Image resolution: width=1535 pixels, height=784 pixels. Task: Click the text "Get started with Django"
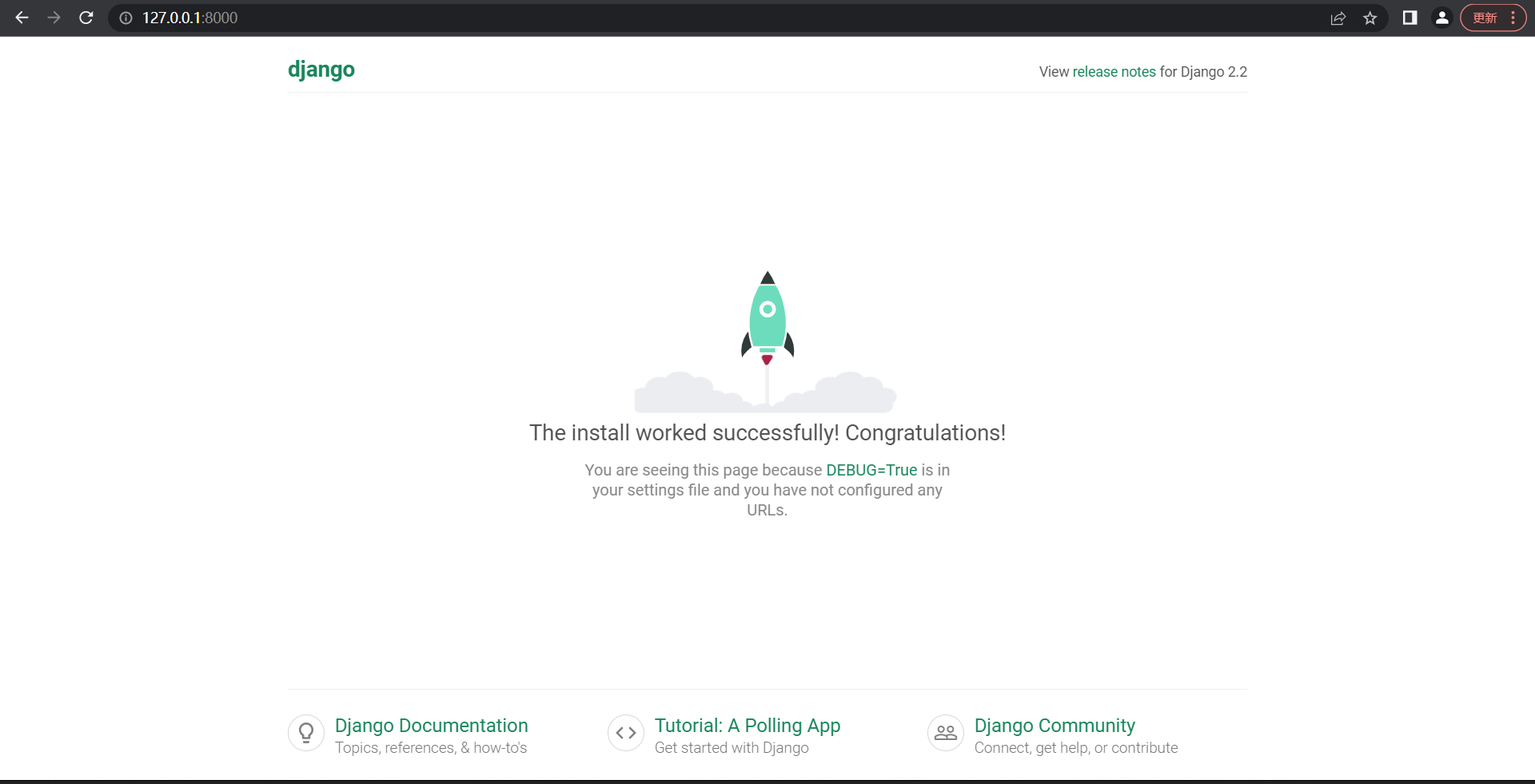tap(732, 748)
